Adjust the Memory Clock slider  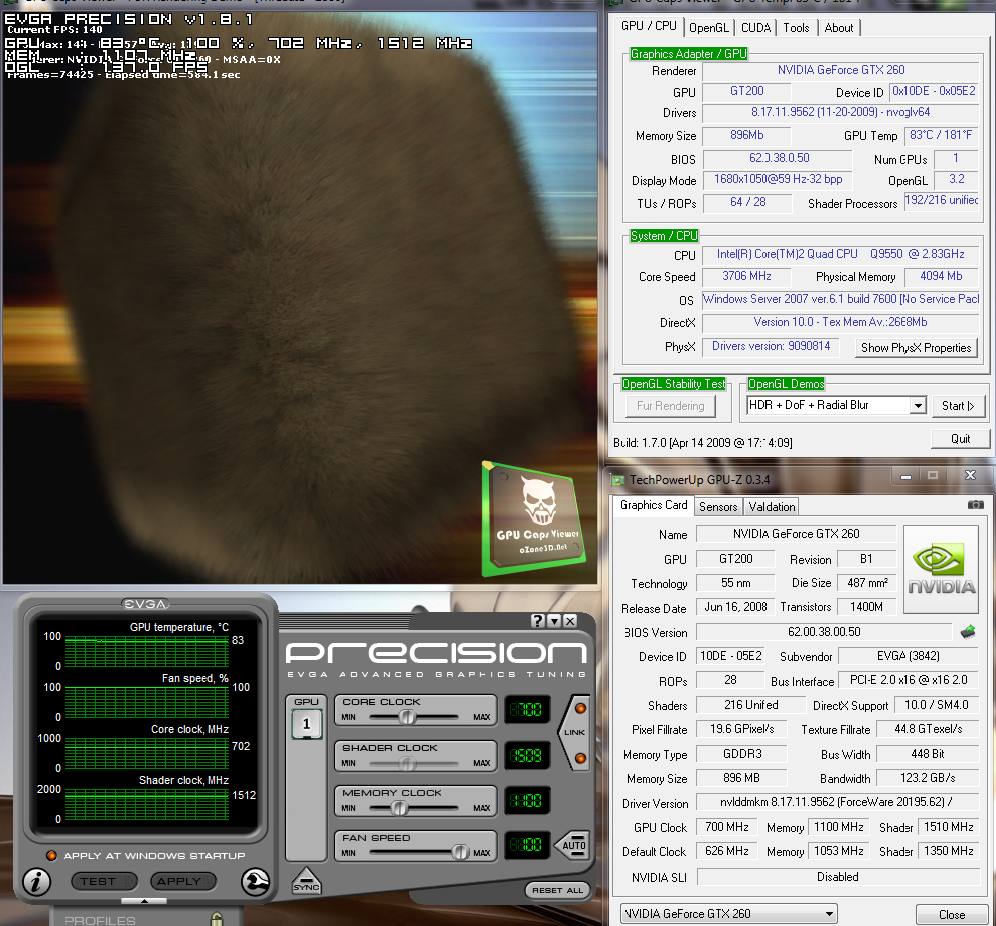tap(399, 808)
